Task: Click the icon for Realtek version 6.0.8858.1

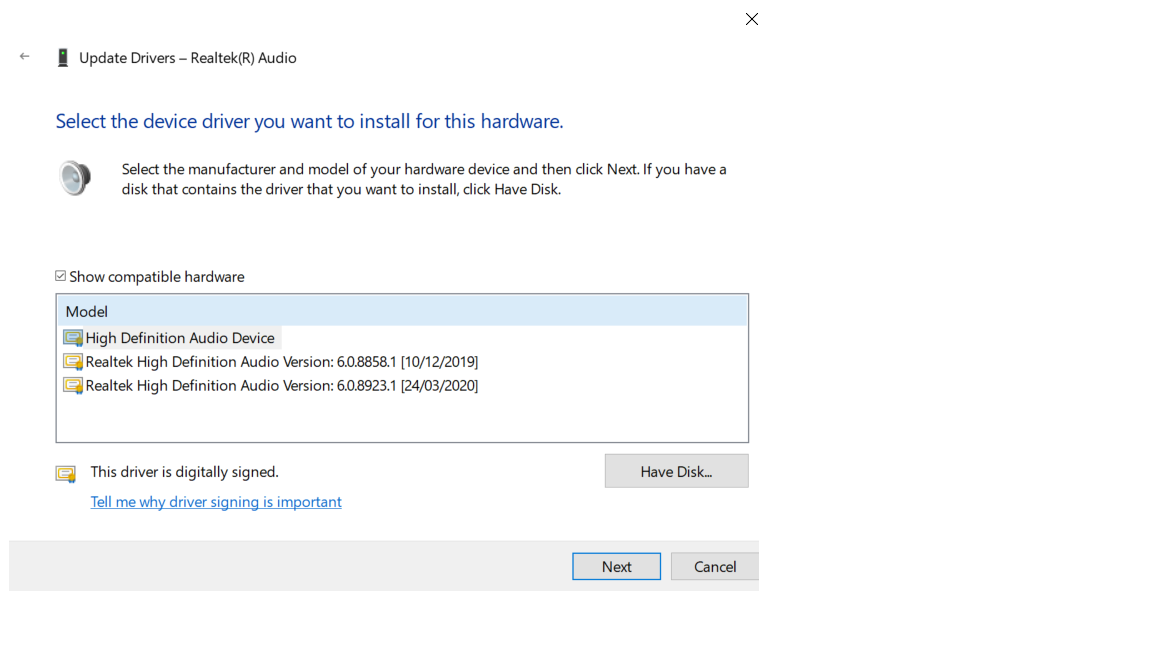Action: pos(73,361)
